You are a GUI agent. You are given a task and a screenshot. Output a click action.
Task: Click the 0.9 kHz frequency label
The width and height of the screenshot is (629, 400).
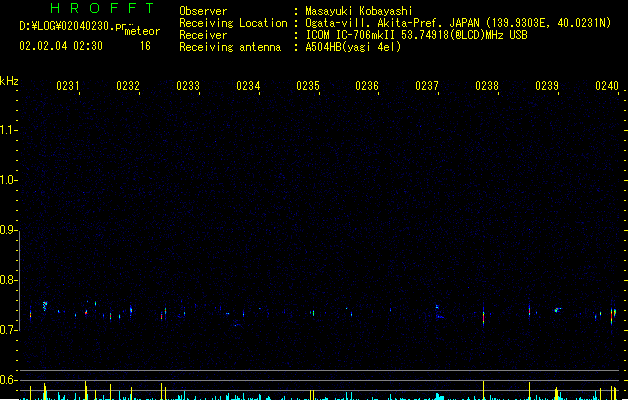(7, 230)
